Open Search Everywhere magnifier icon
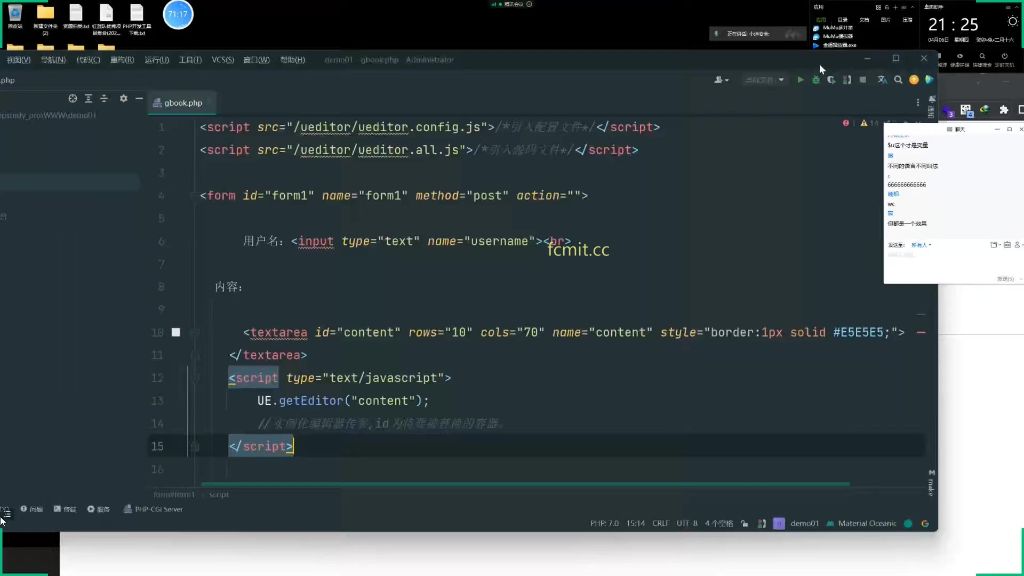Viewport: 1024px width, 576px height. click(x=898, y=80)
